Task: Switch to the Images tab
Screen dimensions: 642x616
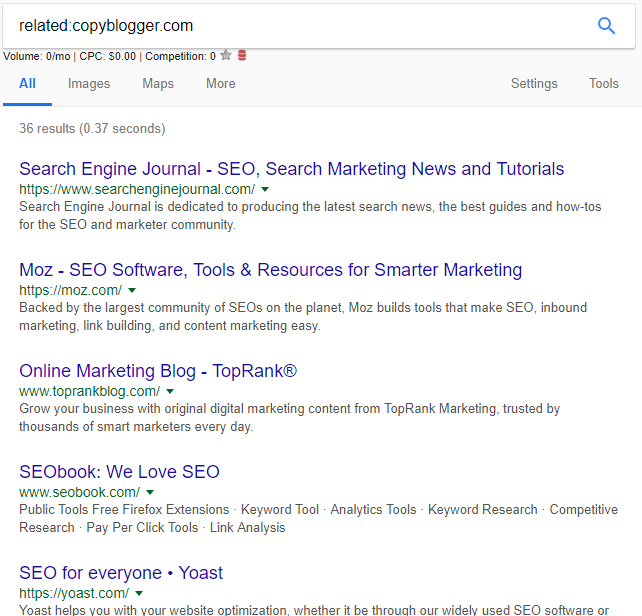Action: pos(89,83)
